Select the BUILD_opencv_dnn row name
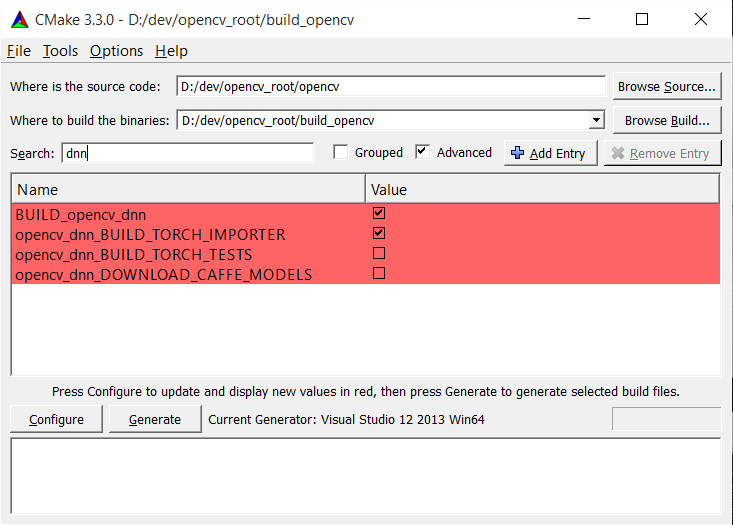Screen dimensions: 733x525 [x=81, y=215]
